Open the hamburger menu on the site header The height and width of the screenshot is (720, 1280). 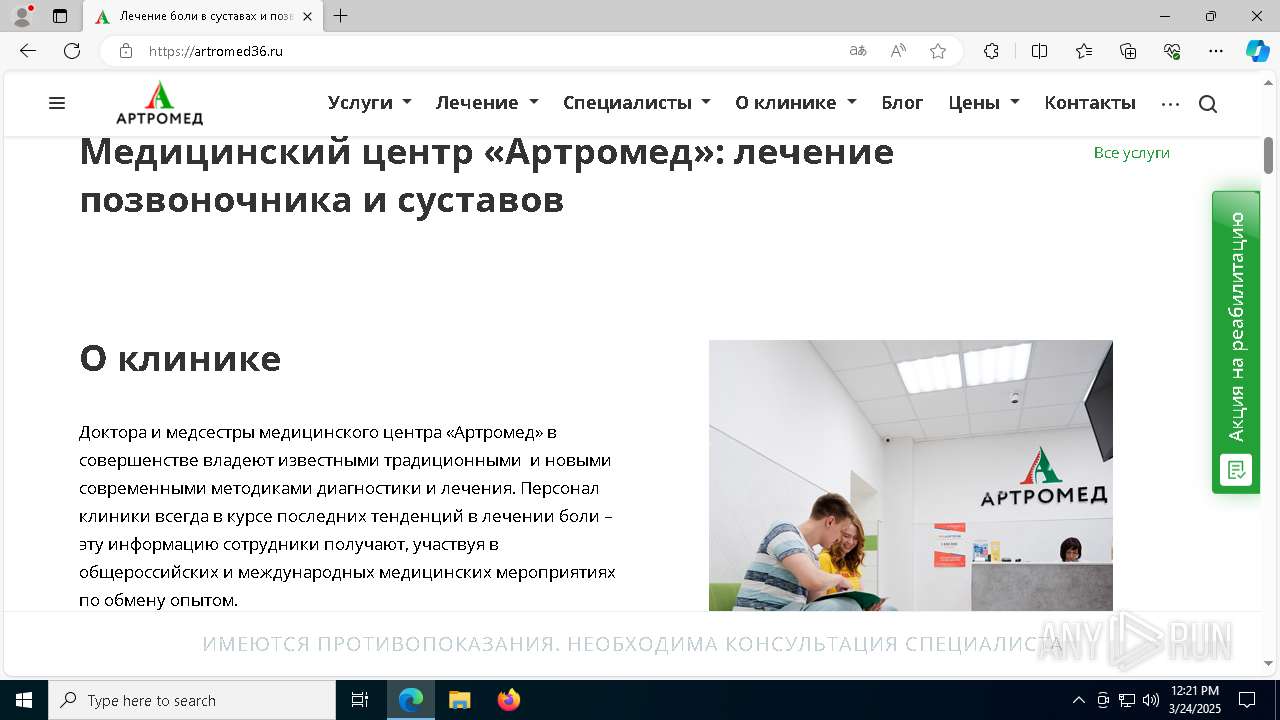[57, 103]
